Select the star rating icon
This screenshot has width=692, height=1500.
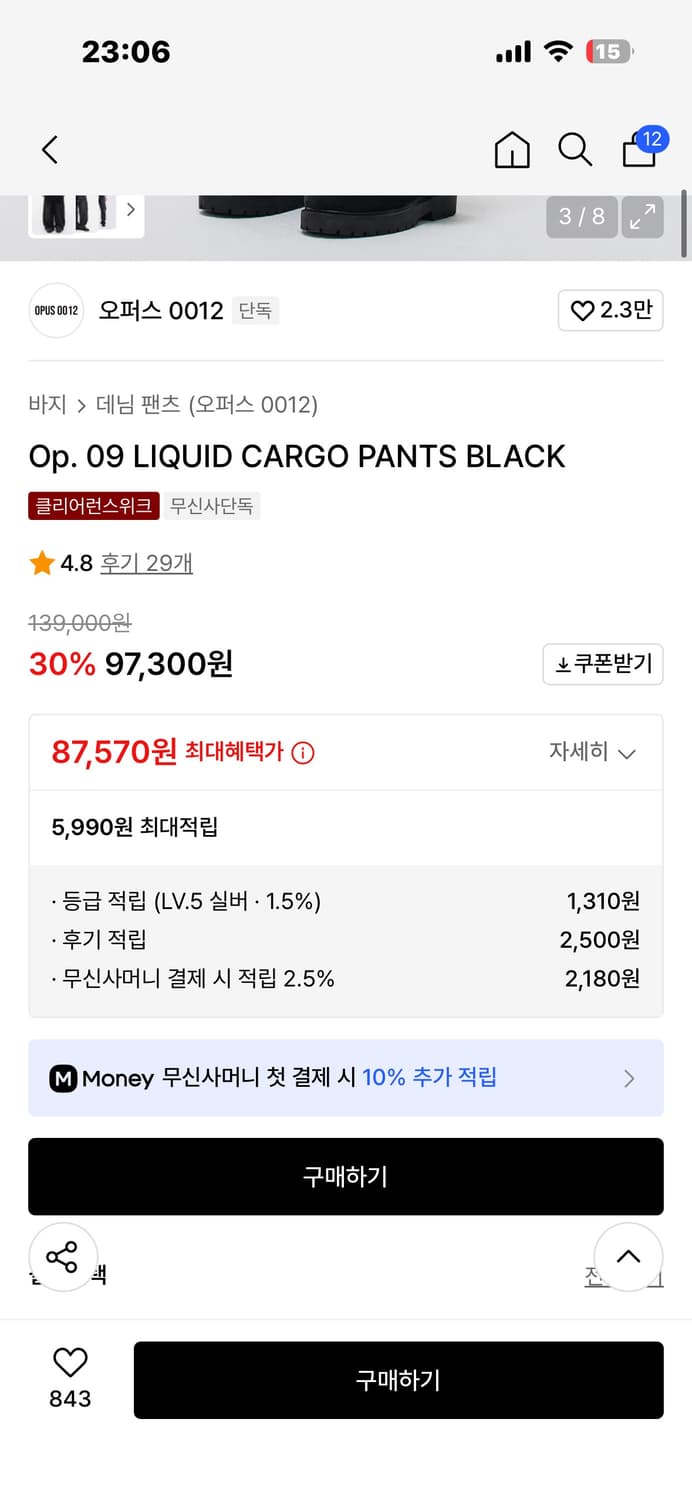pyautogui.click(x=39, y=562)
